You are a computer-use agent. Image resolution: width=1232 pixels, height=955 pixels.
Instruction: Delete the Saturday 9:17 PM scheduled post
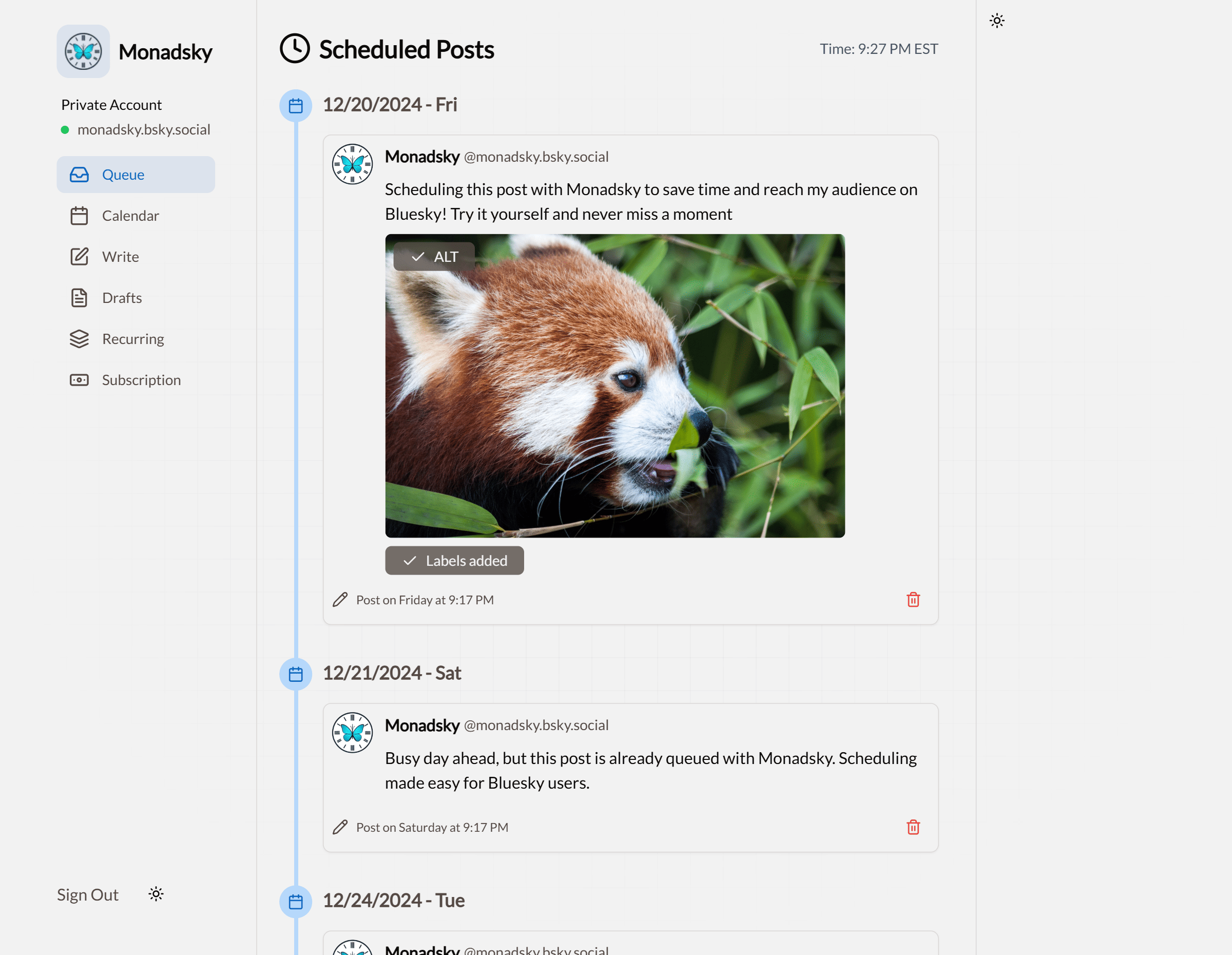pyautogui.click(x=913, y=827)
